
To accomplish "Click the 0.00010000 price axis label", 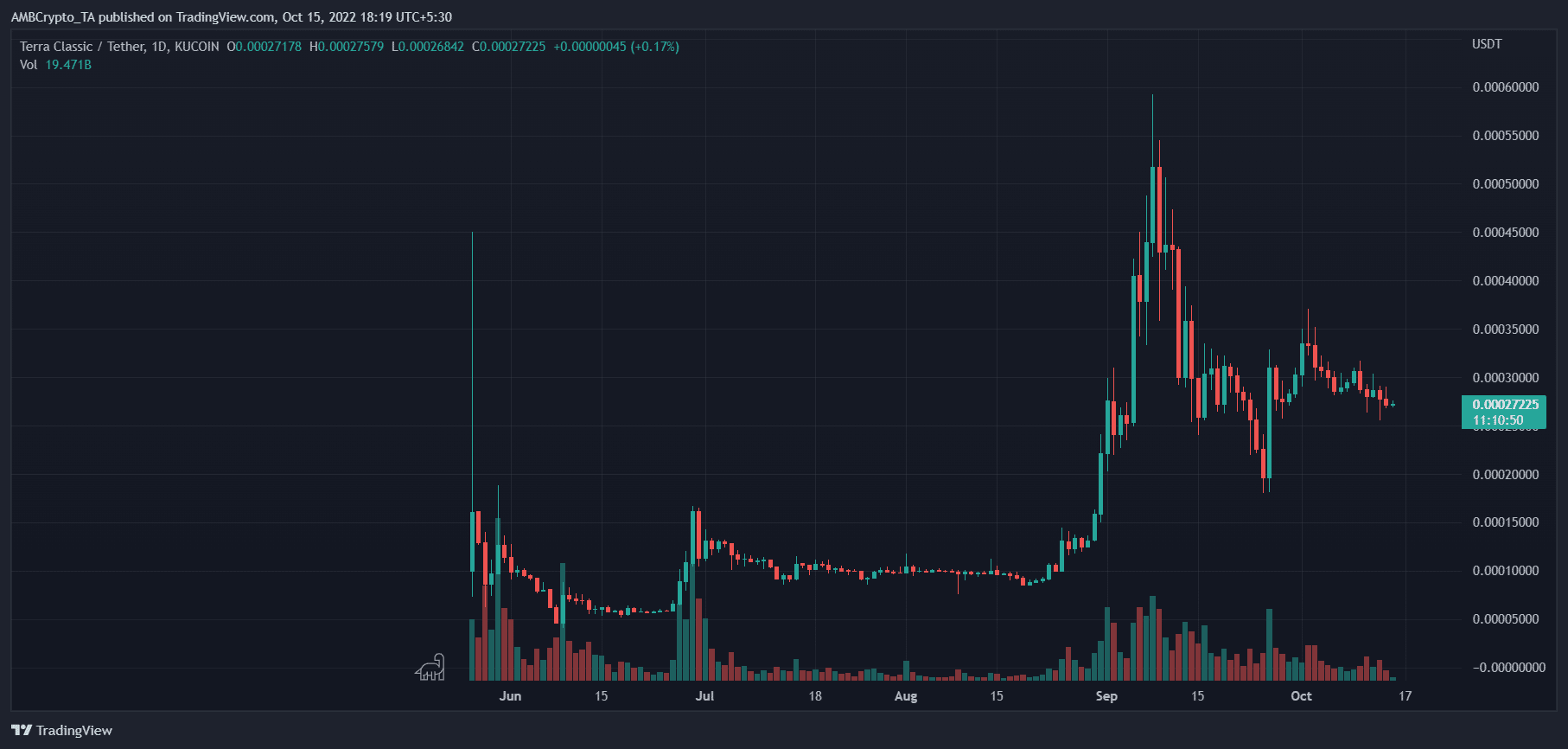I will 1506,571.
